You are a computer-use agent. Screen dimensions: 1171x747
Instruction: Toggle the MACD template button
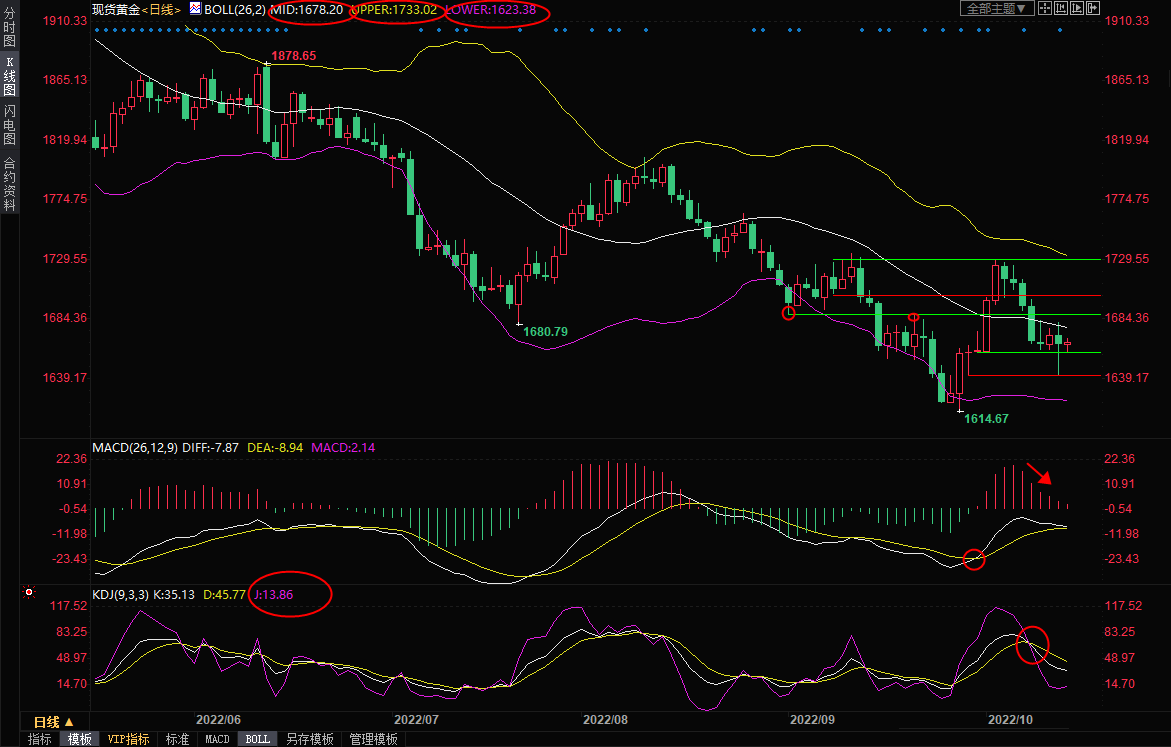tap(217, 740)
